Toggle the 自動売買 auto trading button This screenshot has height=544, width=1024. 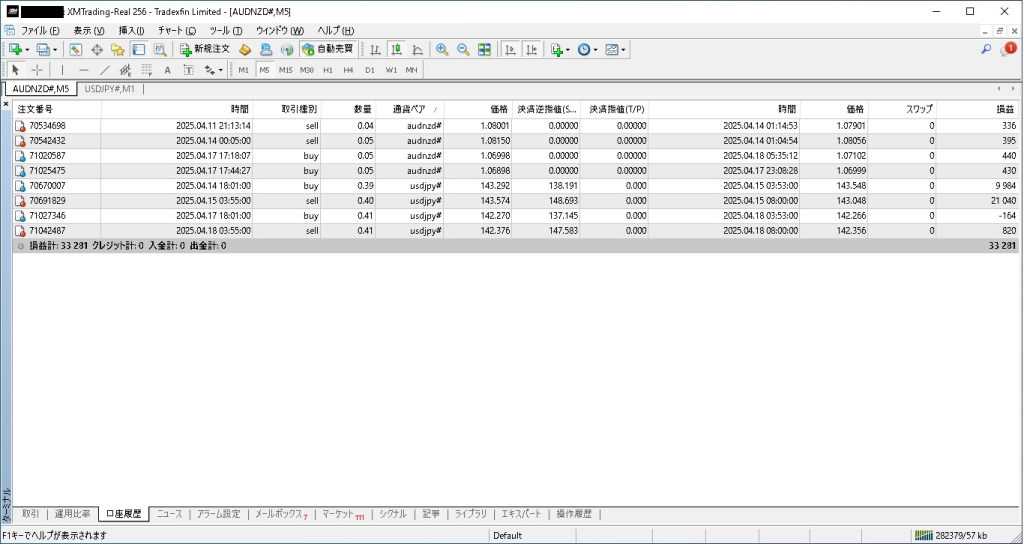tap(328, 49)
